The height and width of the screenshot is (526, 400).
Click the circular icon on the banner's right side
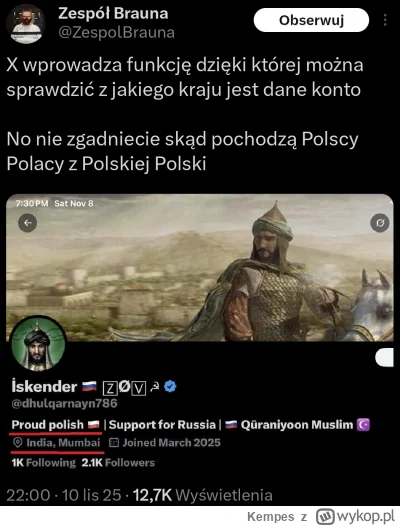pyautogui.click(x=380, y=223)
